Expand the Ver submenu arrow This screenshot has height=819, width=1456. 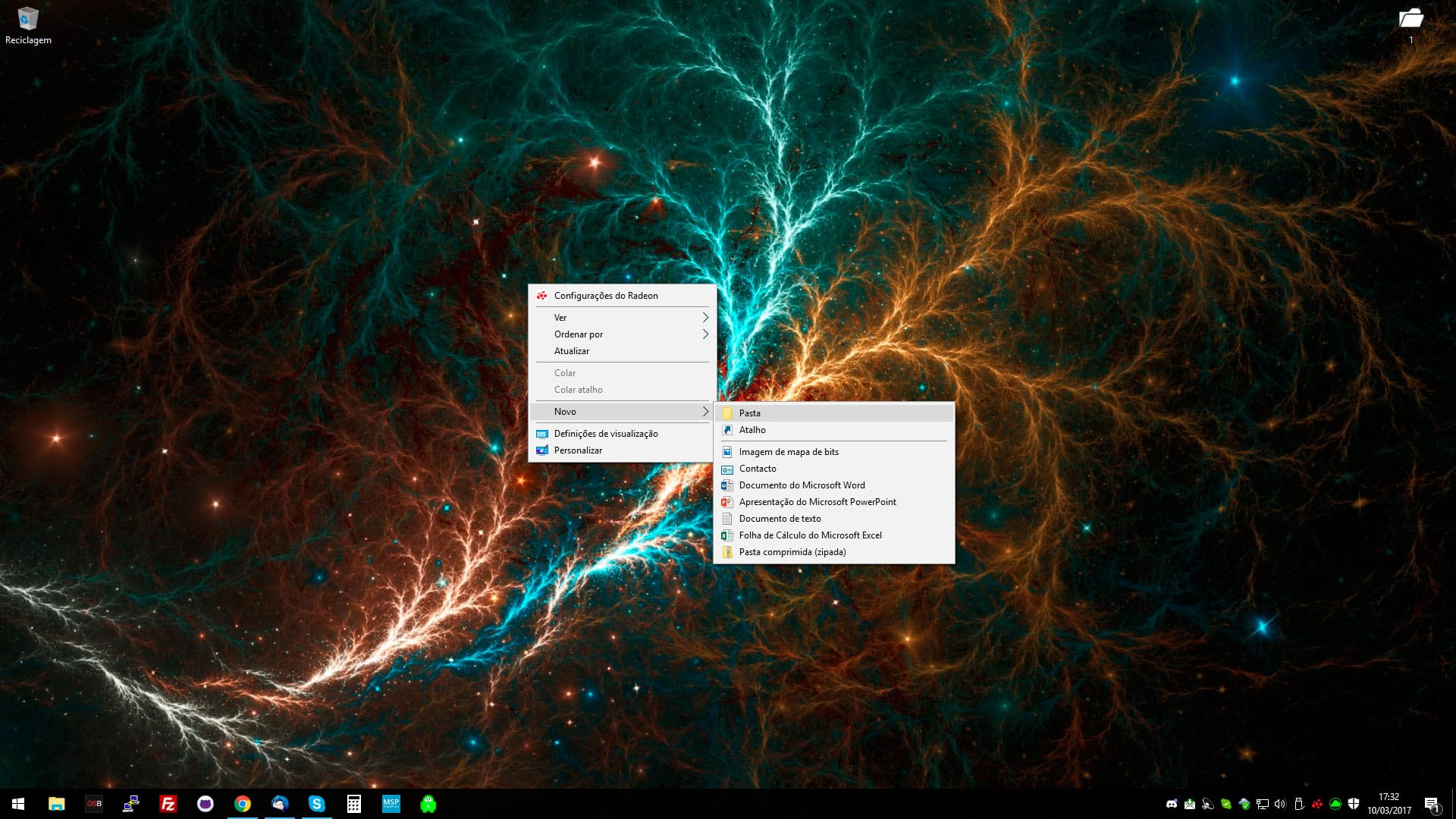[x=705, y=318]
